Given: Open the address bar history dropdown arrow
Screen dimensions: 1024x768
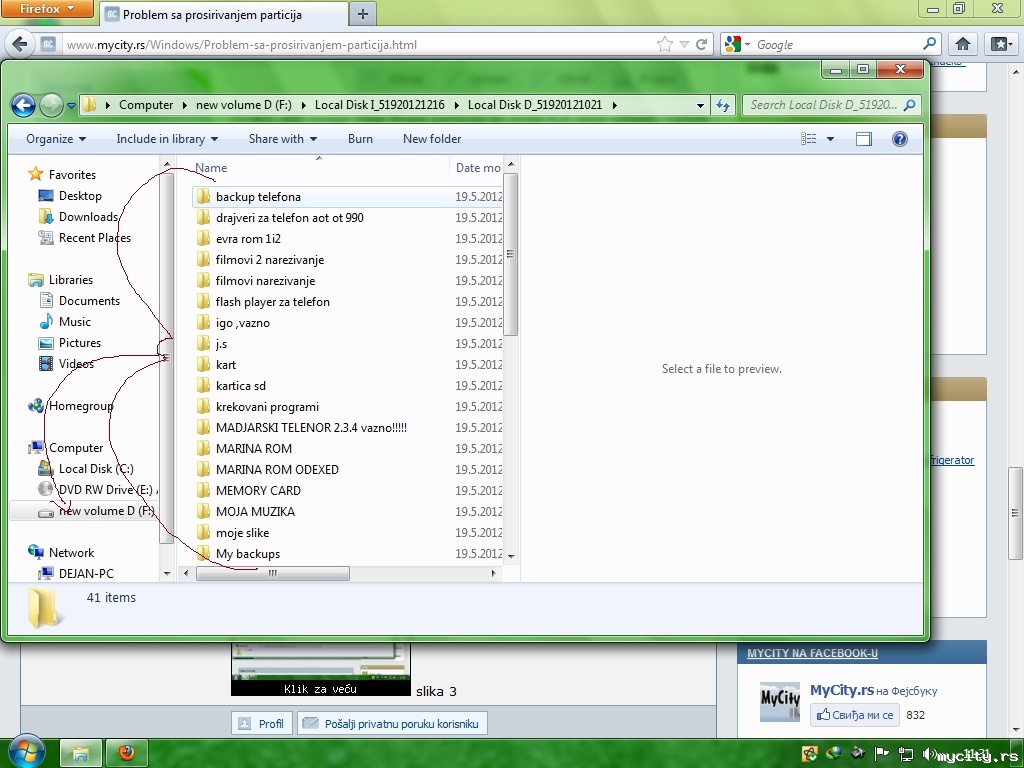Looking at the screenshot, I should click(700, 105).
